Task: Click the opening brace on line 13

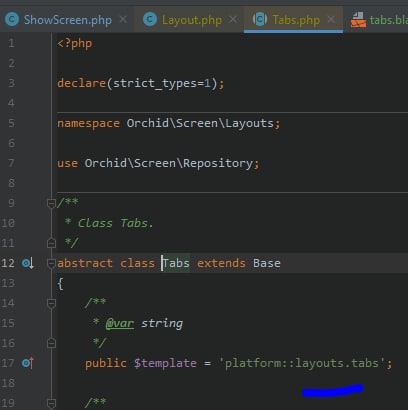Action: (60, 284)
